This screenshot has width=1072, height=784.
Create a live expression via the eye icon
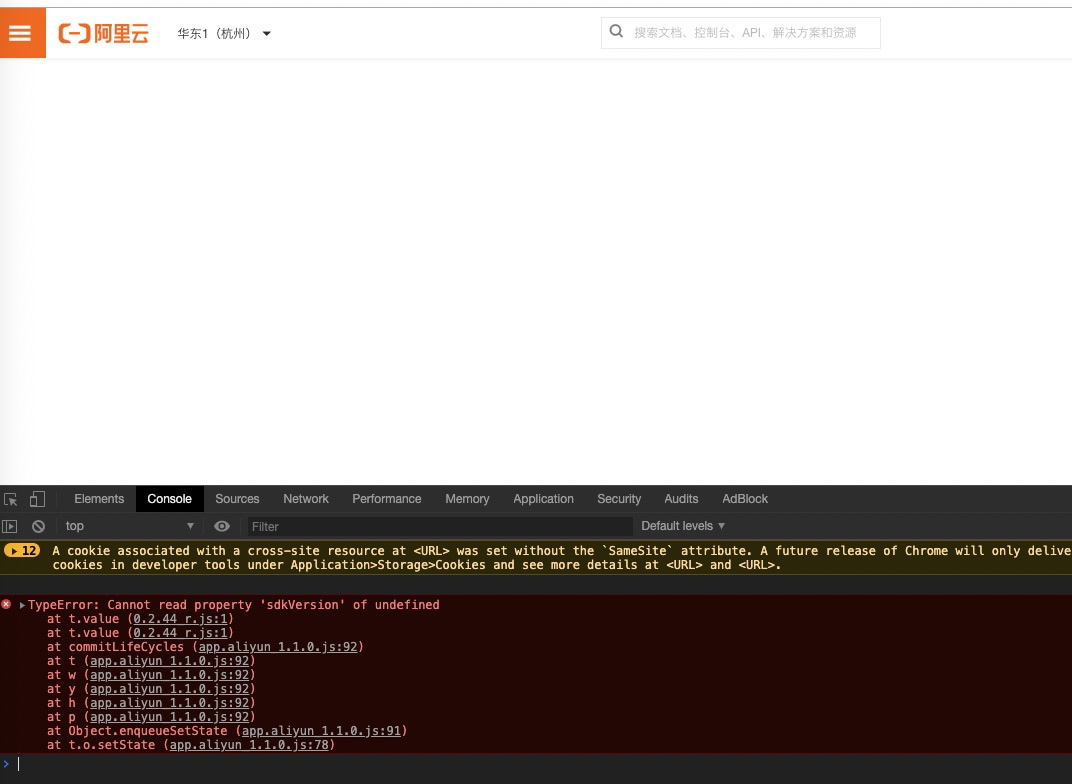click(221, 526)
